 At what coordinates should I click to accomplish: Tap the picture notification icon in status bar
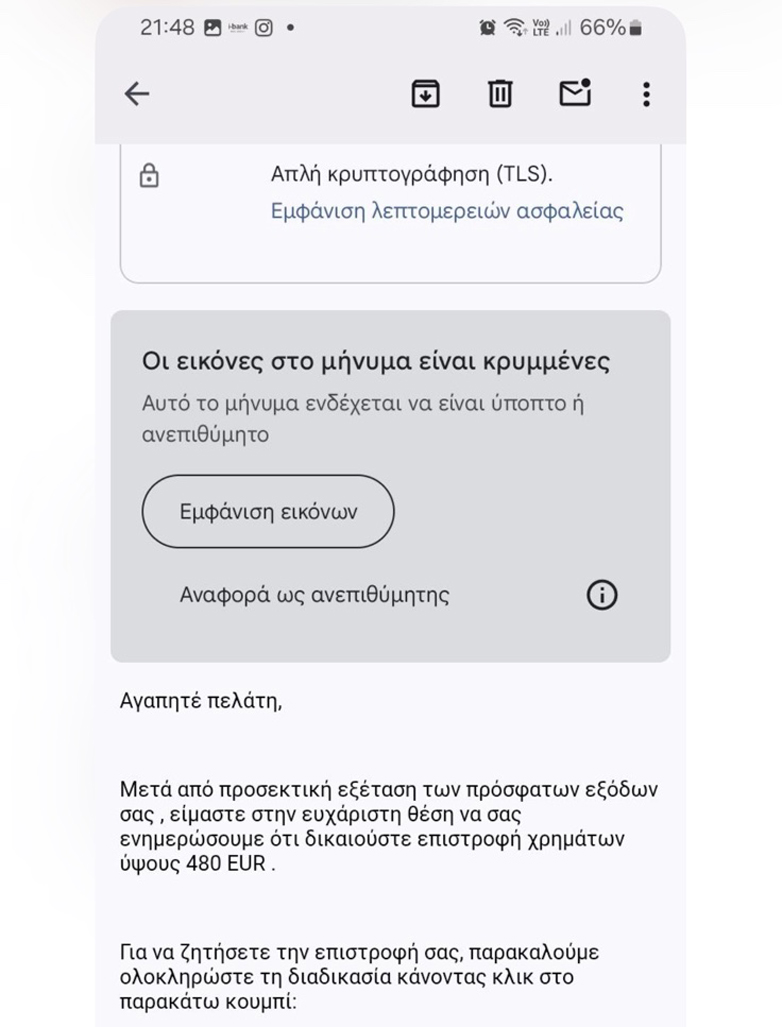coord(212,28)
